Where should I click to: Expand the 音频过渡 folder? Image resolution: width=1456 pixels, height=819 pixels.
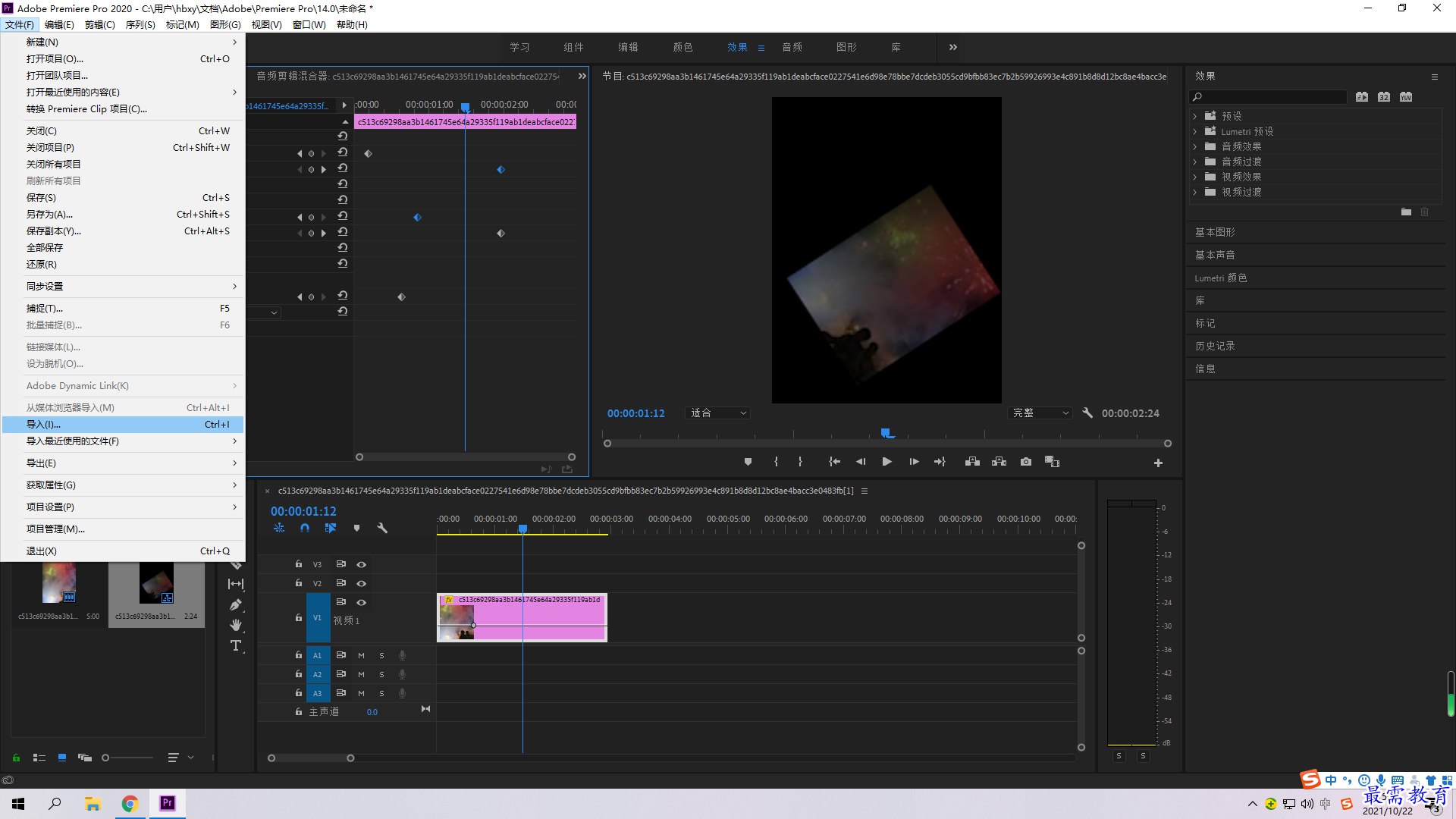tap(1195, 162)
